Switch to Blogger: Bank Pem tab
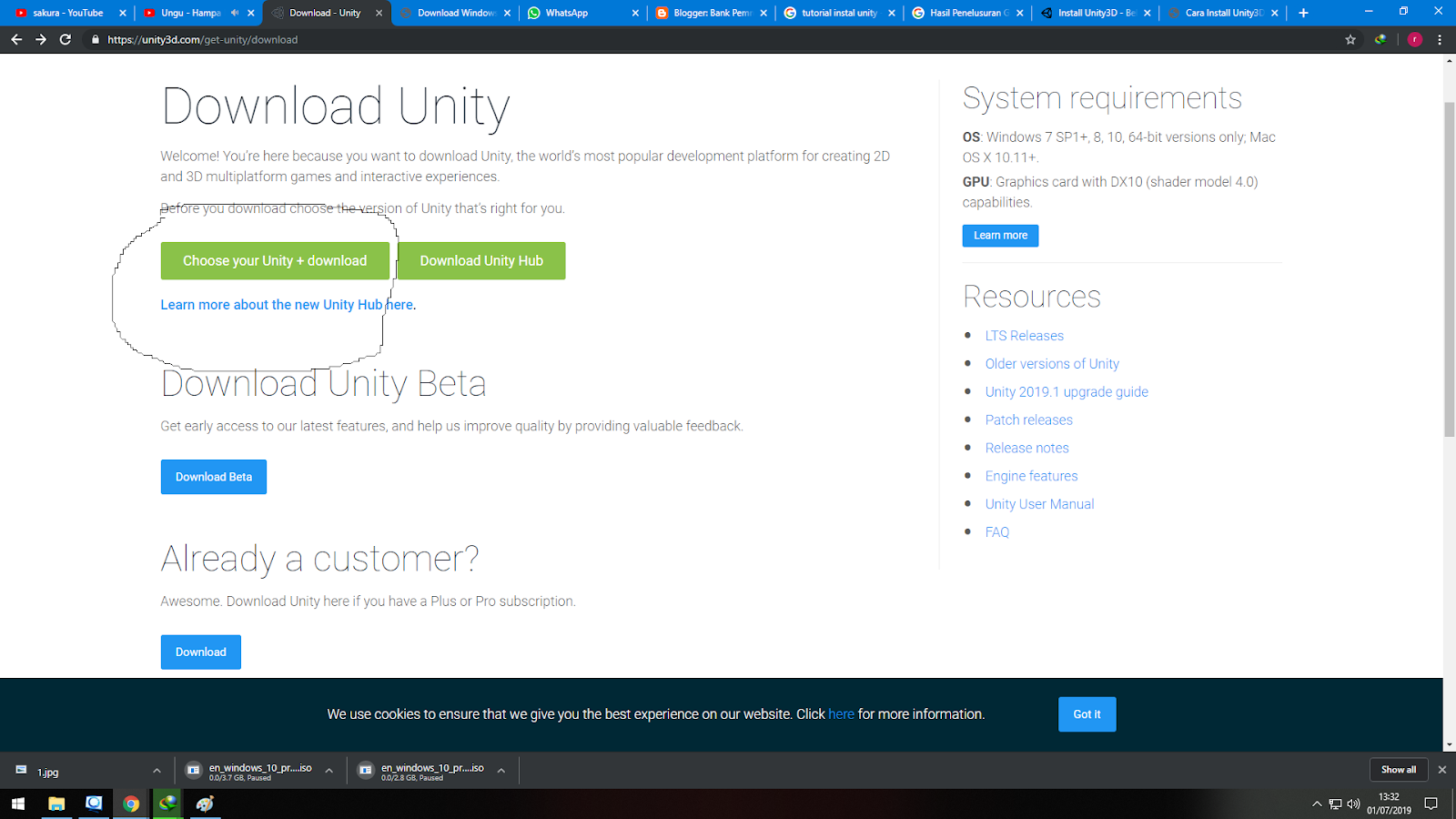This screenshot has height=819, width=1456. (x=712, y=13)
